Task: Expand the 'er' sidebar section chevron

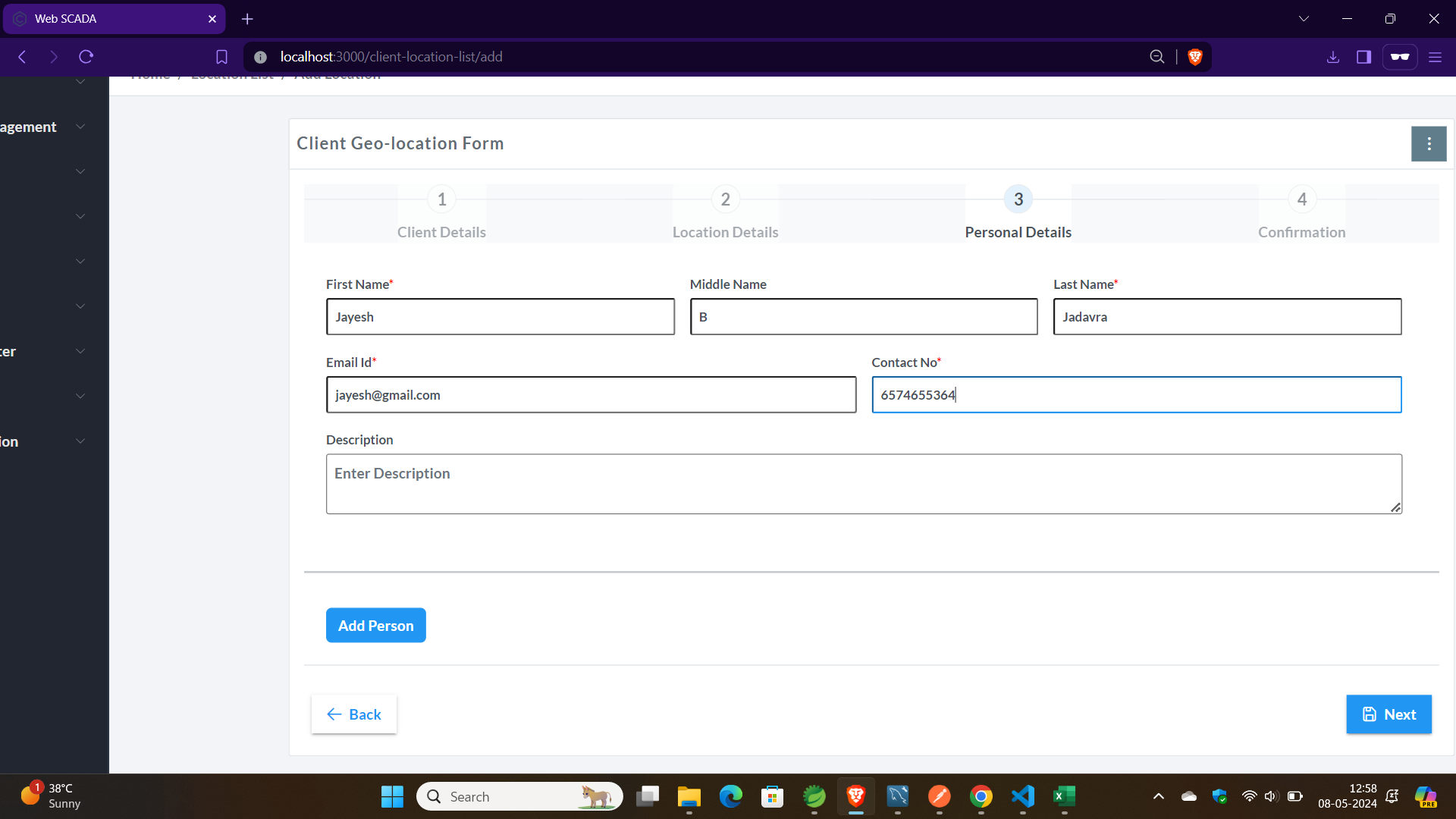Action: (80, 351)
